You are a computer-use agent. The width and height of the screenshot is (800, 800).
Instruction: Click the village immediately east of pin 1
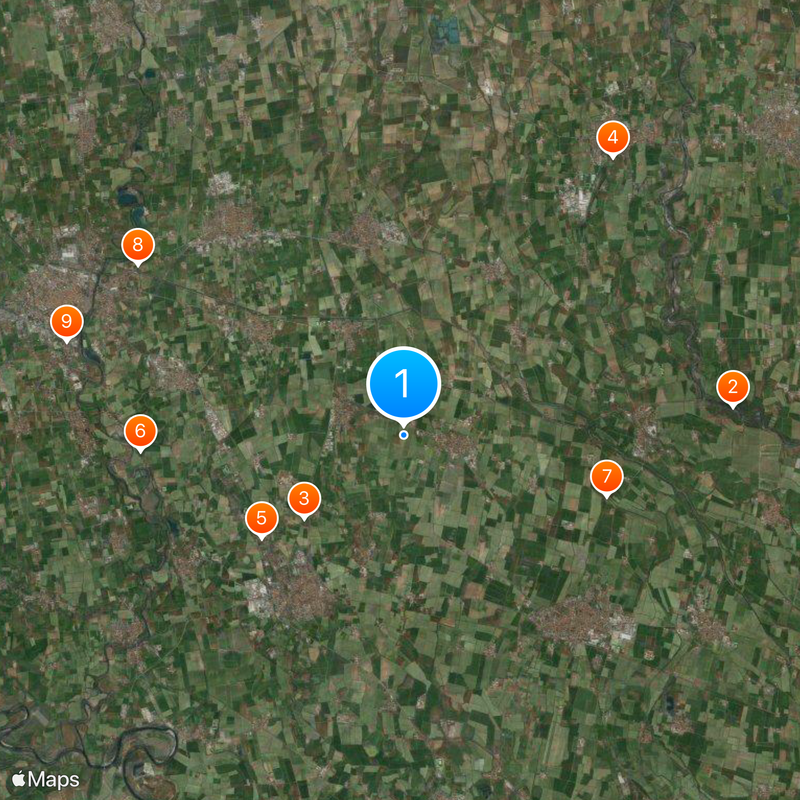tap(456, 443)
